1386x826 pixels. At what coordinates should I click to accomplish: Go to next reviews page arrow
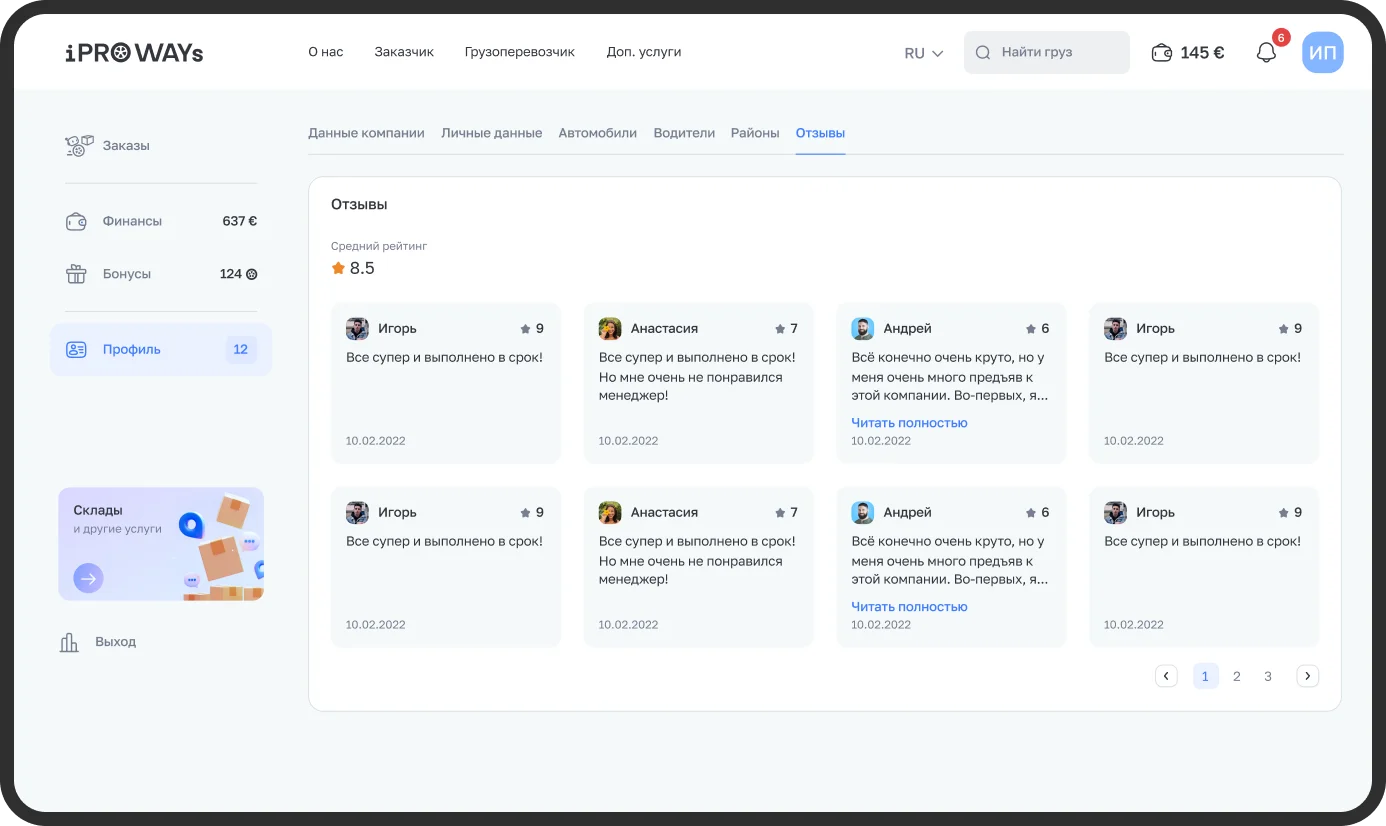(x=1307, y=676)
